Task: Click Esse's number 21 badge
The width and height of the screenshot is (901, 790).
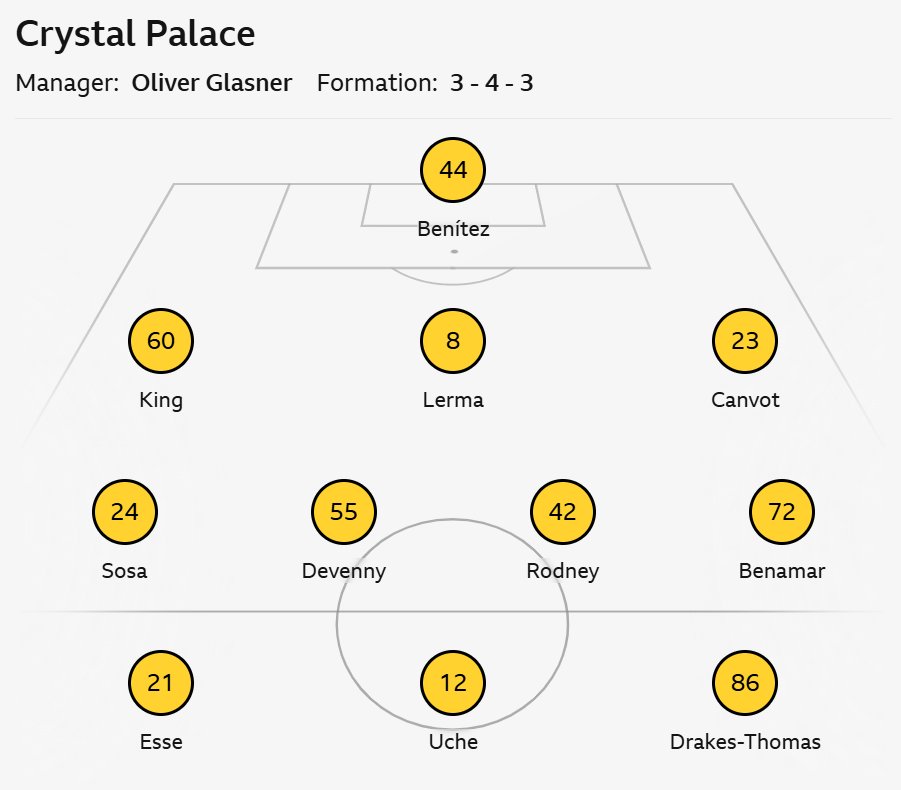Action: tap(161, 683)
